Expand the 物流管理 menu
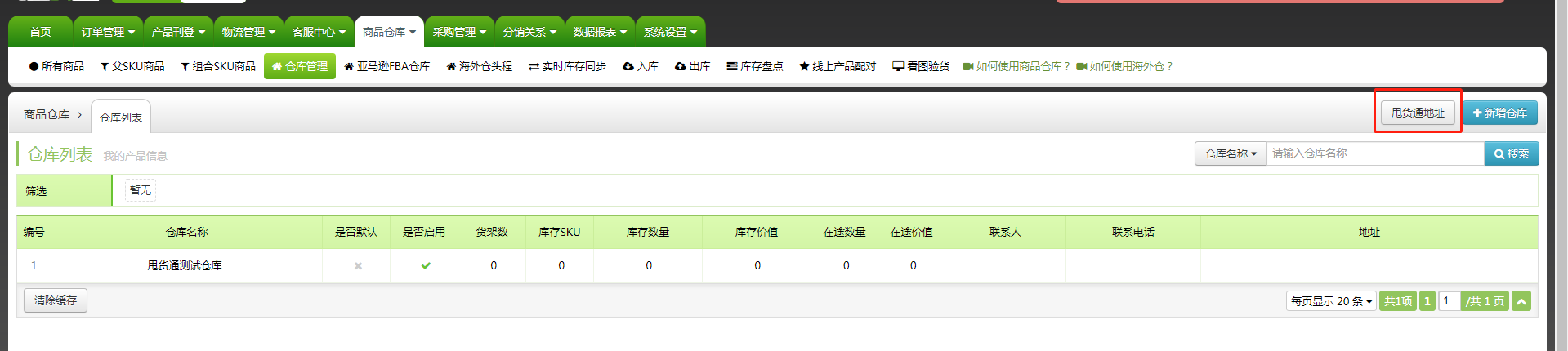 (248, 32)
